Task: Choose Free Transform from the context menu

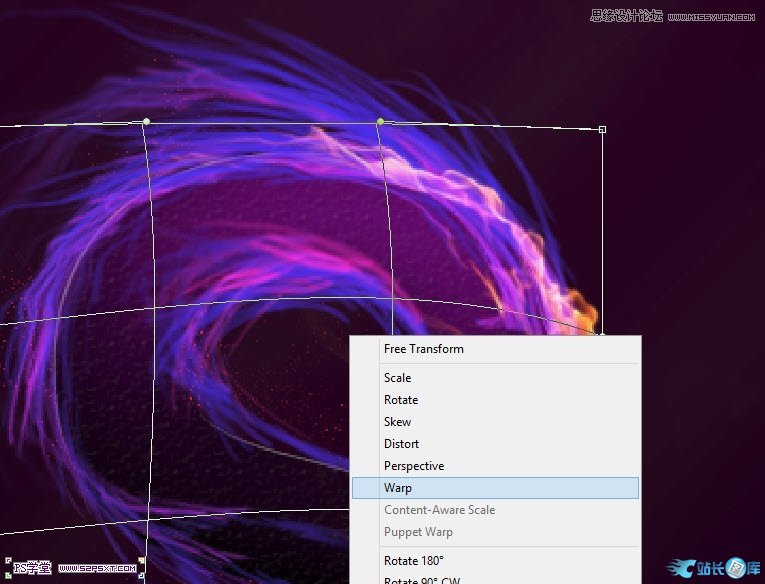Action: (x=424, y=349)
